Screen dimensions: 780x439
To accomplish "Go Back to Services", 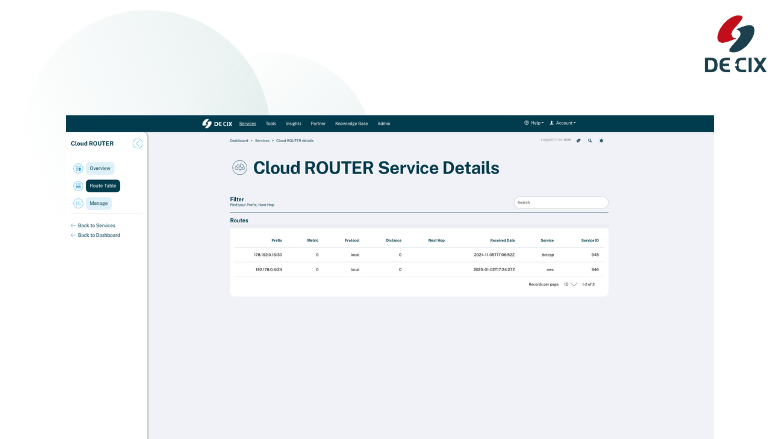I will (93, 226).
